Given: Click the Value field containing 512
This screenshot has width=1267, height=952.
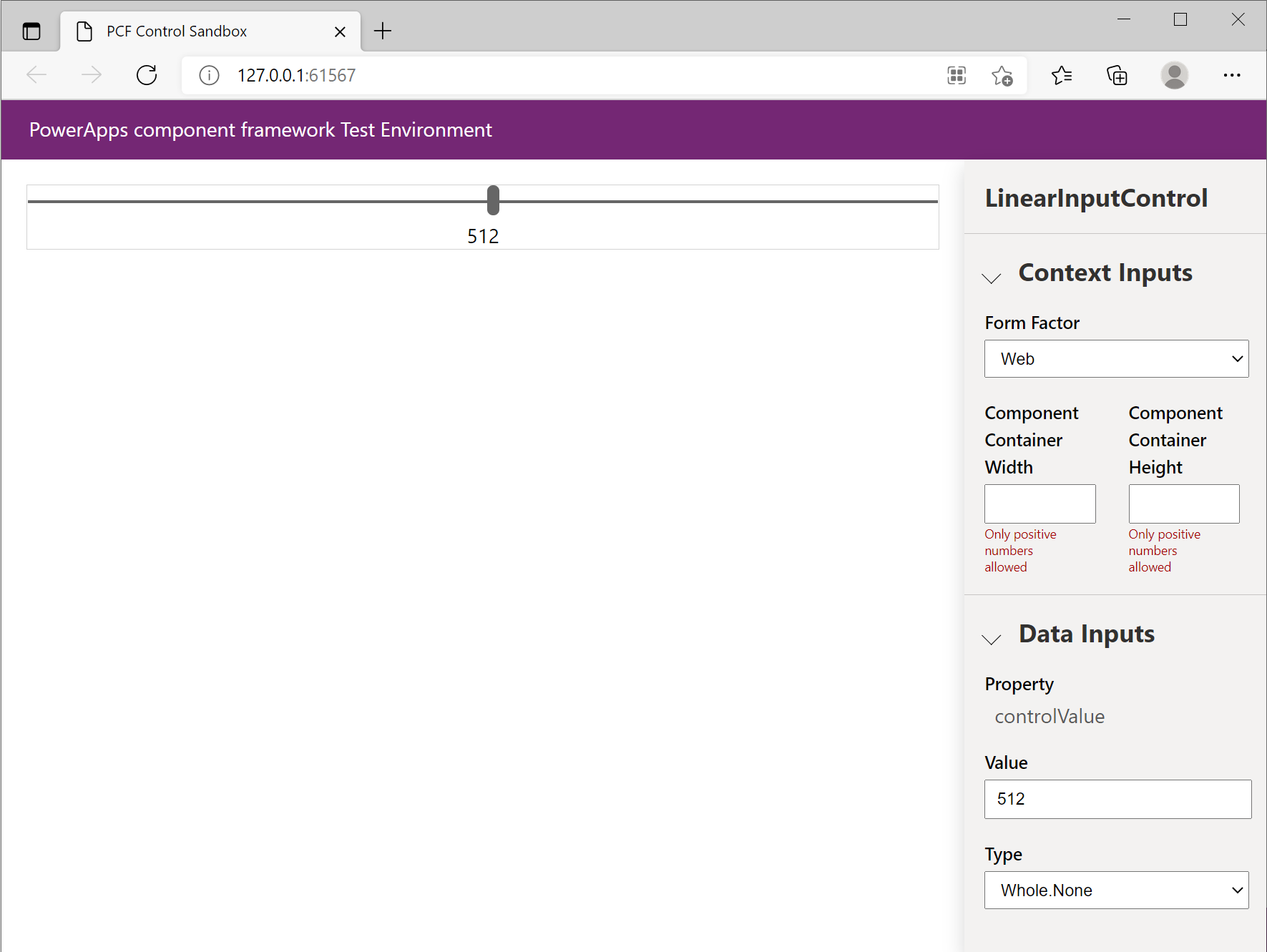Looking at the screenshot, I should [x=1117, y=799].
